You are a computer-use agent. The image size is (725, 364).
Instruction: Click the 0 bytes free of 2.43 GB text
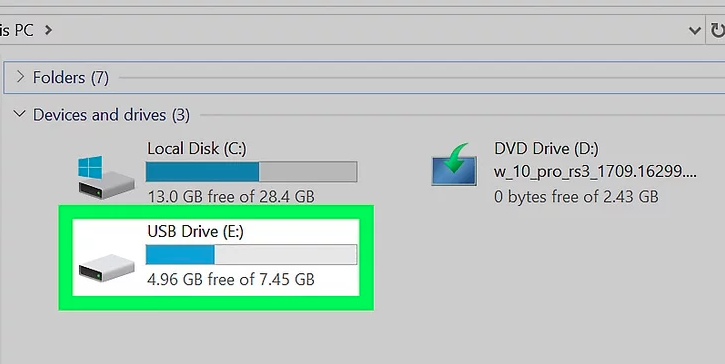(x=576, y=197)
